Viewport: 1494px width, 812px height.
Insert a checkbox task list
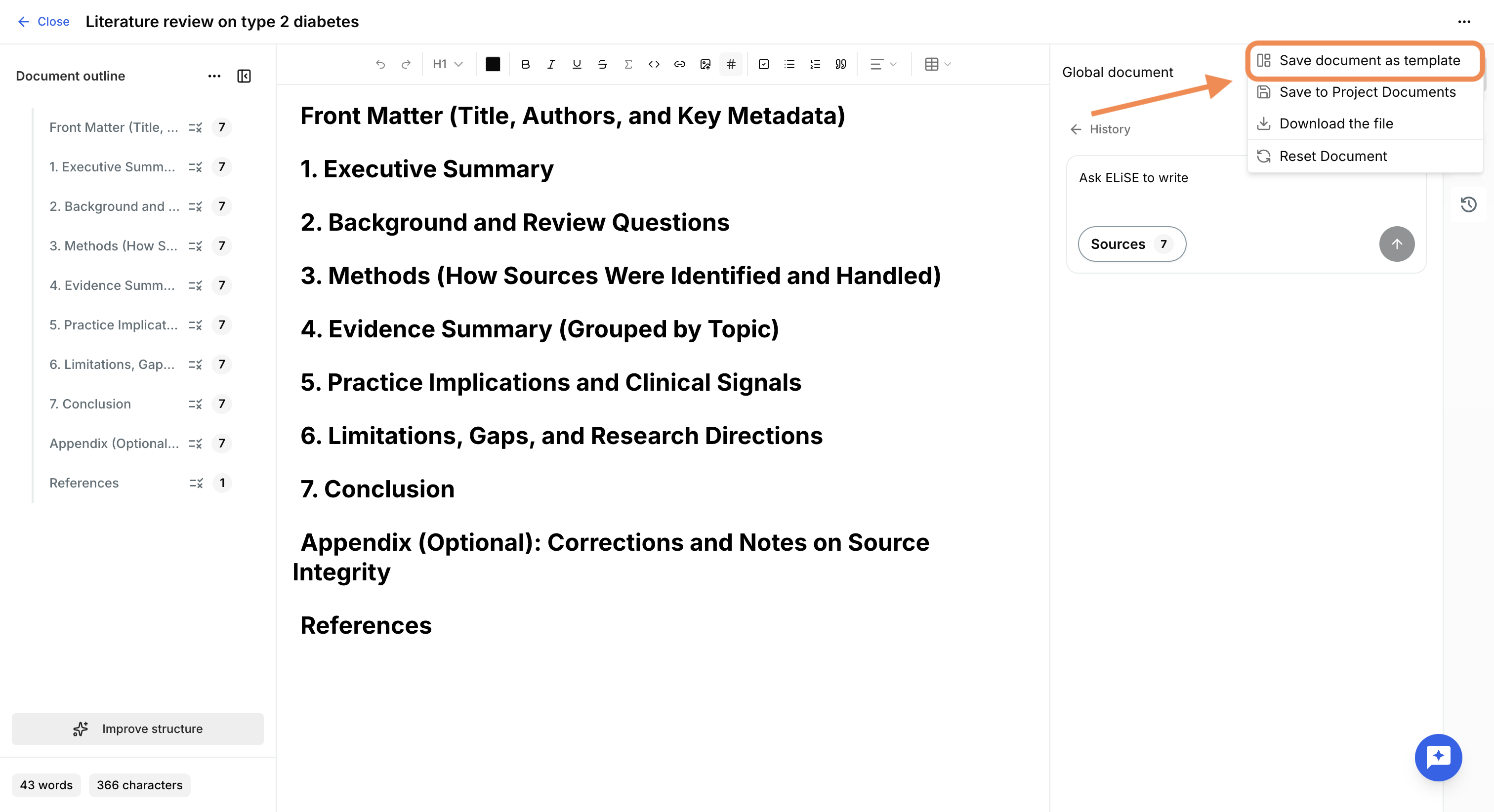[764, 64]
